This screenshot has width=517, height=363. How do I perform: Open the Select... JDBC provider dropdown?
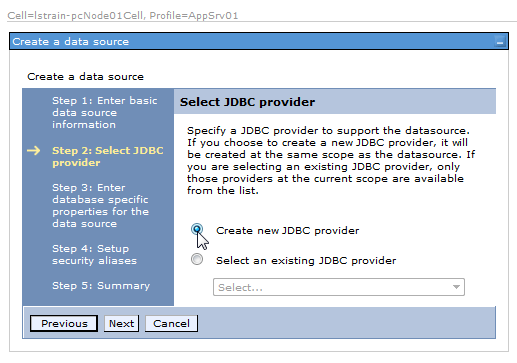point(339,287)
